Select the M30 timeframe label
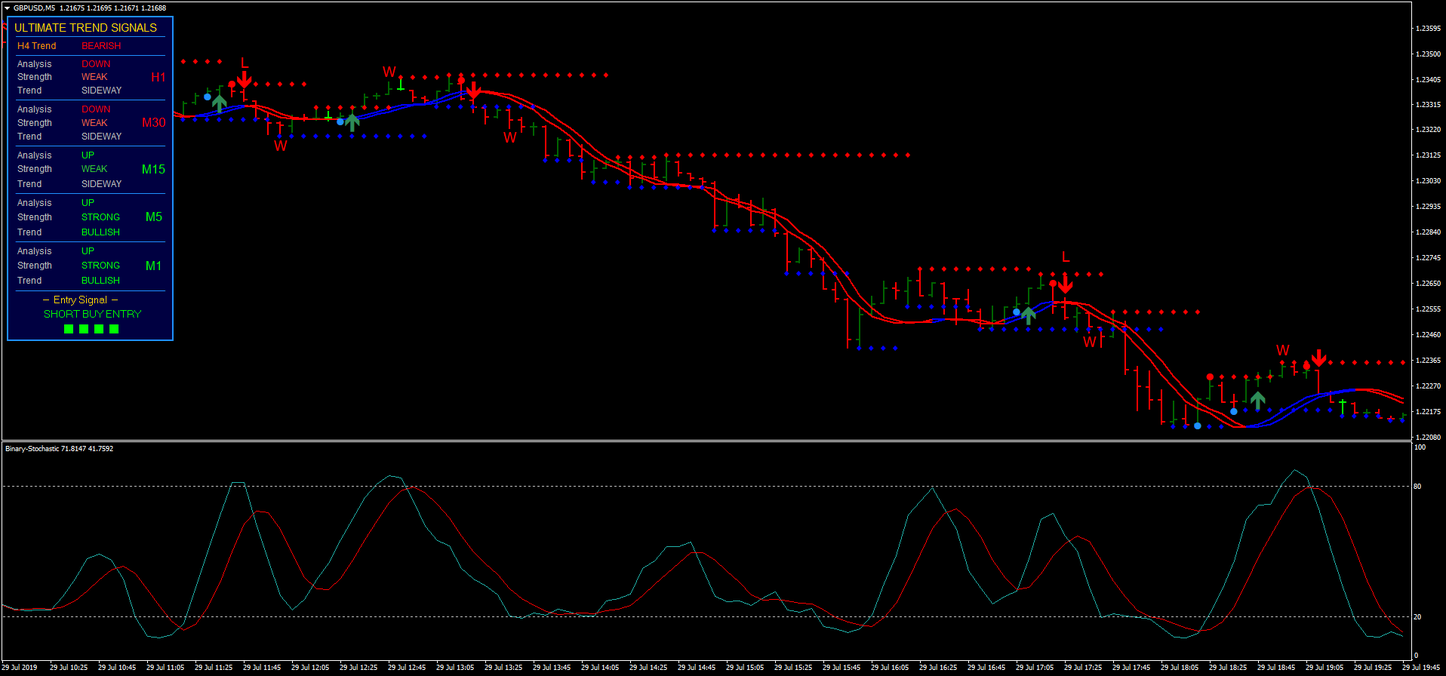This screenshot has width=1446, height=676. (153, 123)
